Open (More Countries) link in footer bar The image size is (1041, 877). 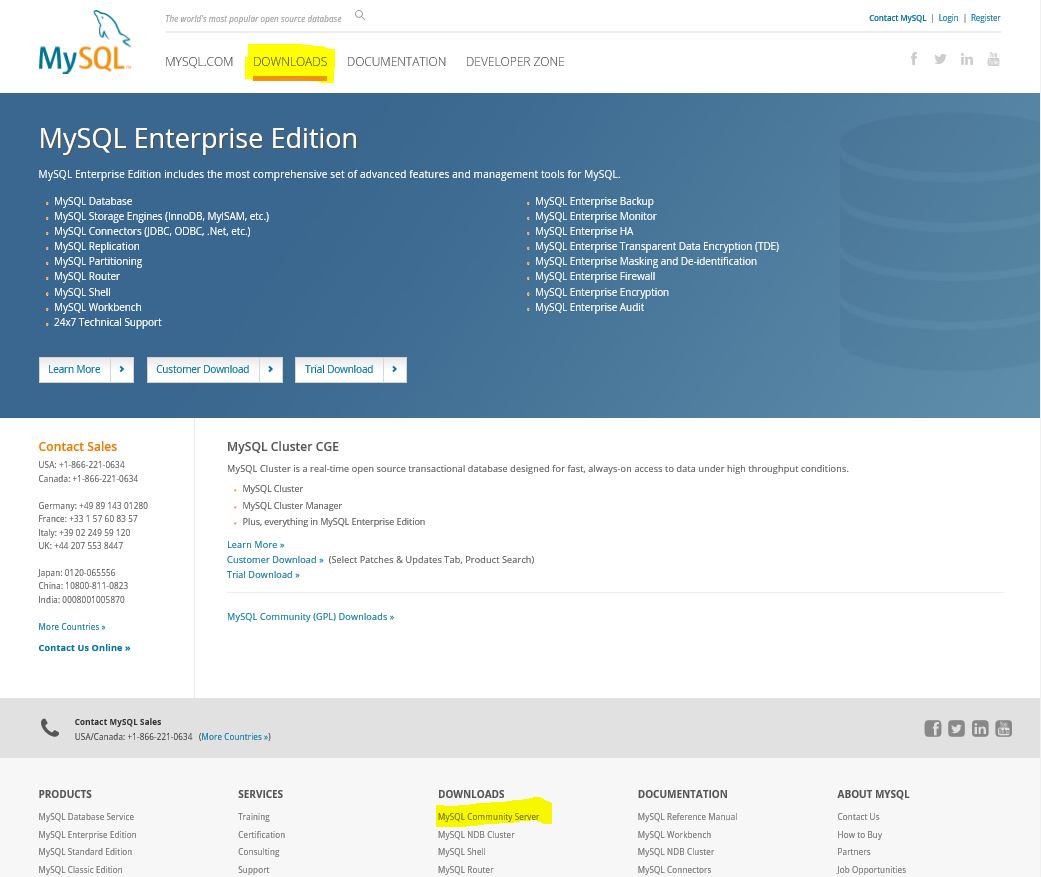[x=234, y=737]
